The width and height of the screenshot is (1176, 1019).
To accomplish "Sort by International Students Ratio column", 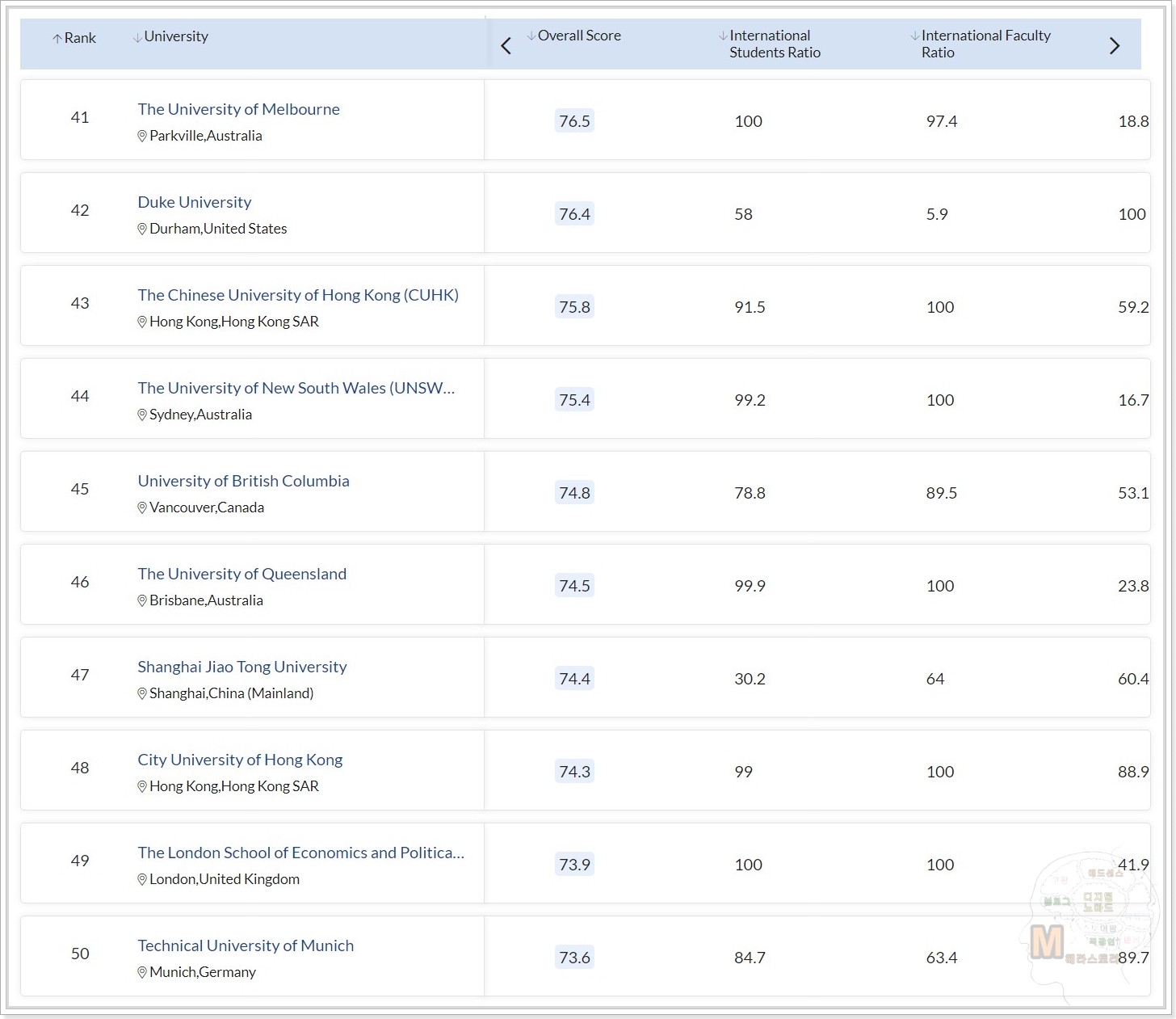I will coord(770,44).
